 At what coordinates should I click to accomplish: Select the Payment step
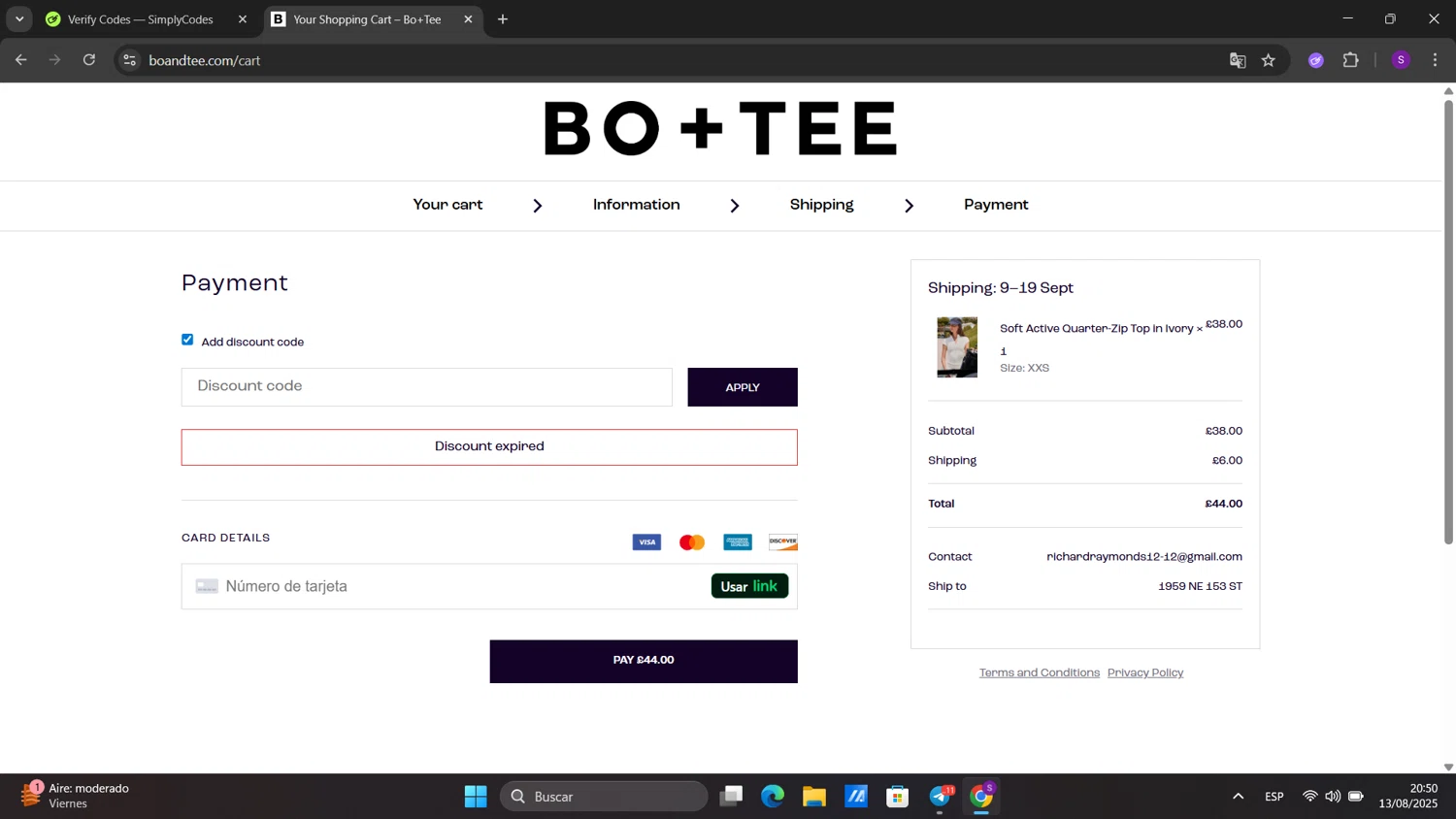point(996,205)
